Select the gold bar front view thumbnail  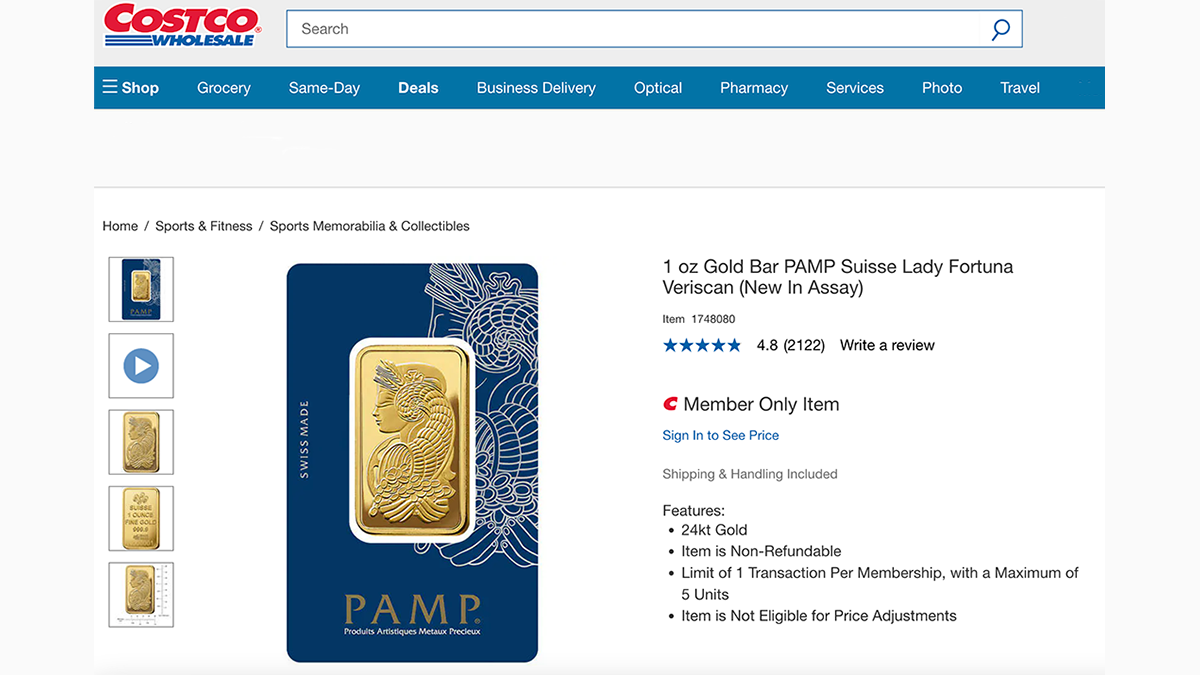click(141, 442)
